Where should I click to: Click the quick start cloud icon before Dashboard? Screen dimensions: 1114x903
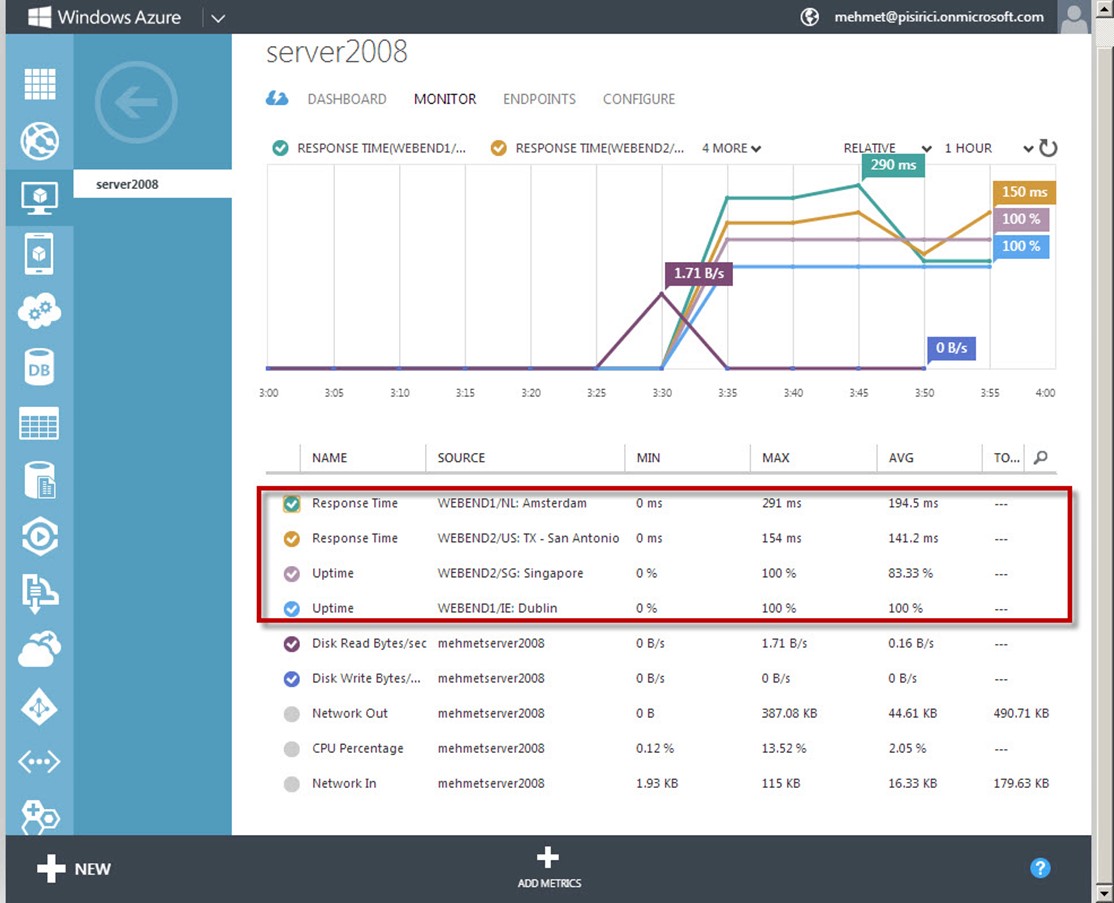point(277,98)
